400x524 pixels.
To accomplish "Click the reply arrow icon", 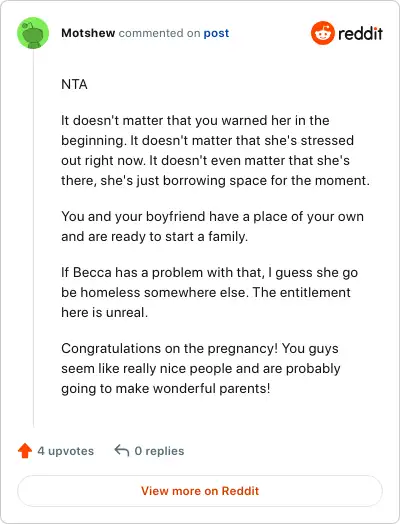I will pos(122,450).
